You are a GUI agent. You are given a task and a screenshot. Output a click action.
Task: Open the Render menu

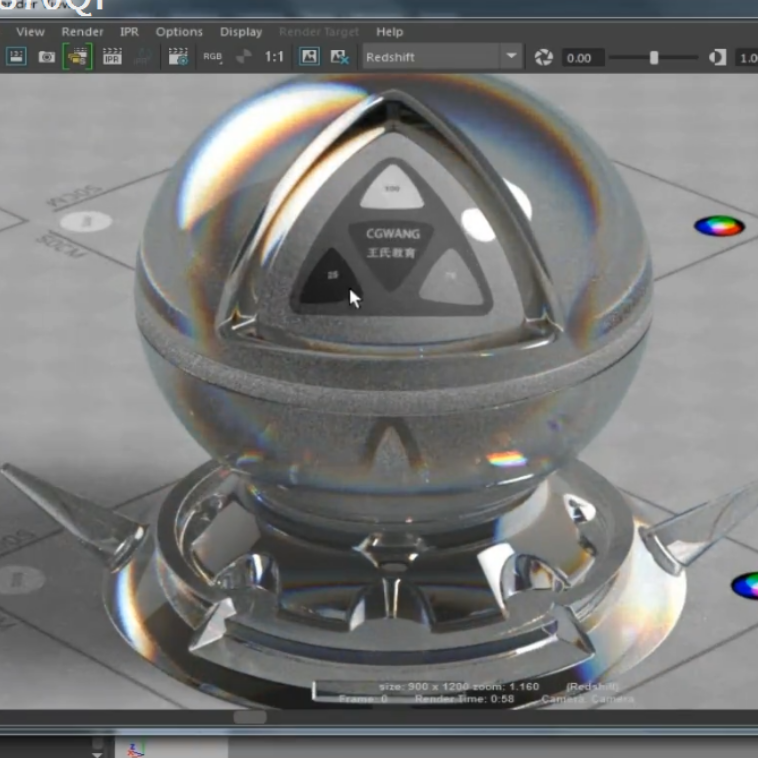pos(82,32)
